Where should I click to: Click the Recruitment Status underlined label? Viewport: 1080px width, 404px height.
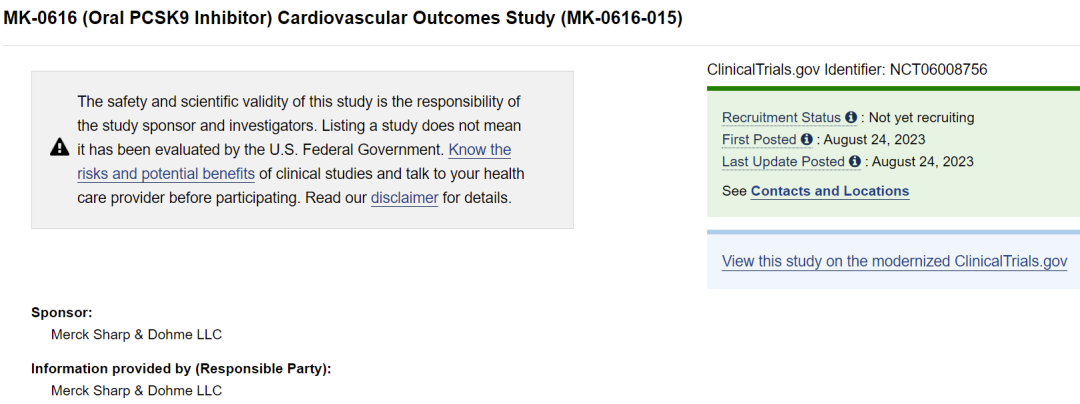pos(781,118)
